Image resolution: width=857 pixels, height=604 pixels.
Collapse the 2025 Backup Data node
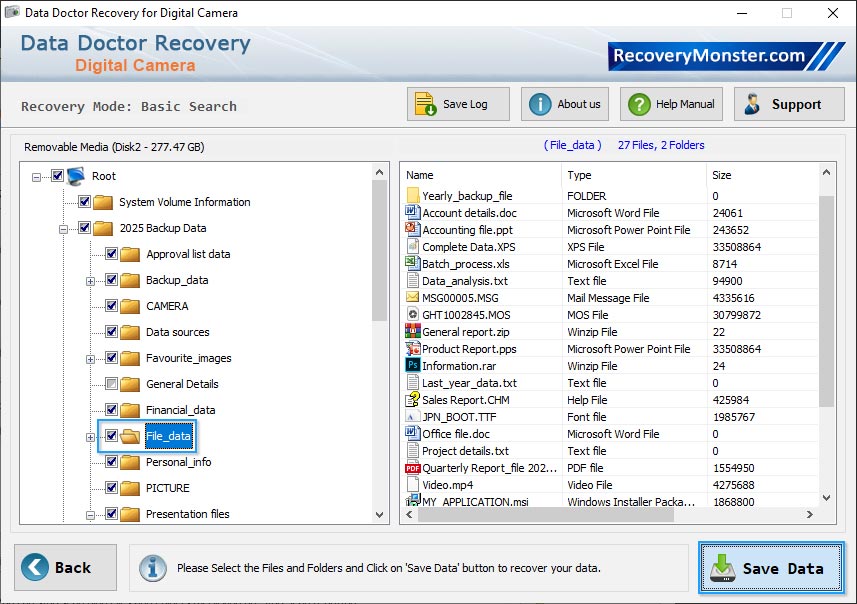(x=61, y=228)
